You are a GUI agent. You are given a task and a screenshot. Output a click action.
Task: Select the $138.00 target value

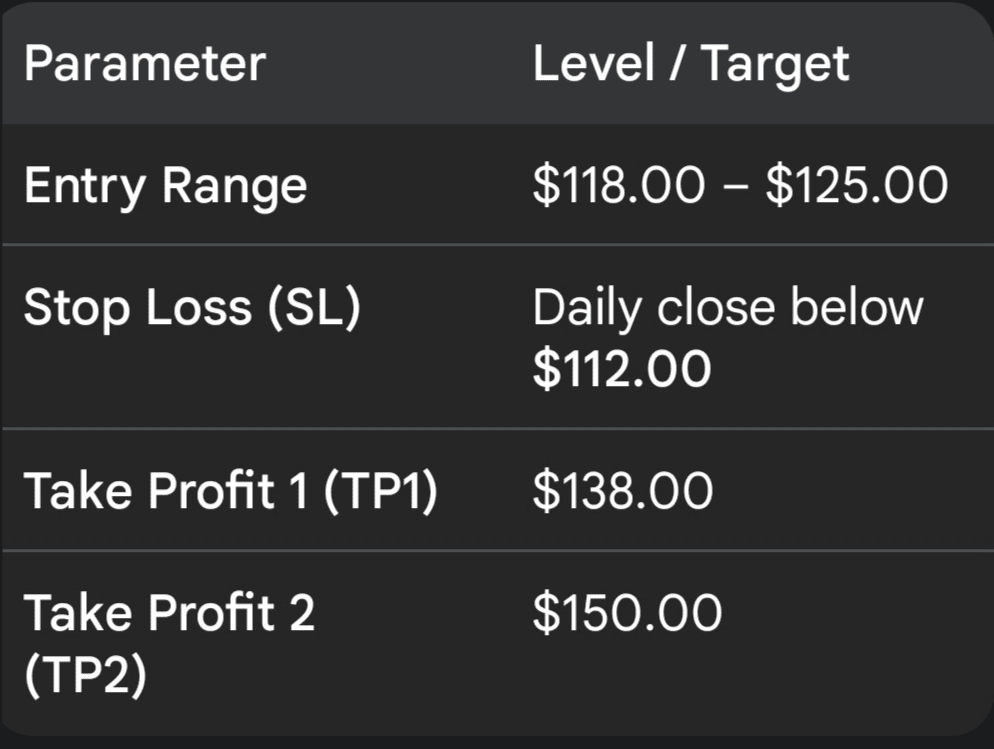click(x=622, y=492)
